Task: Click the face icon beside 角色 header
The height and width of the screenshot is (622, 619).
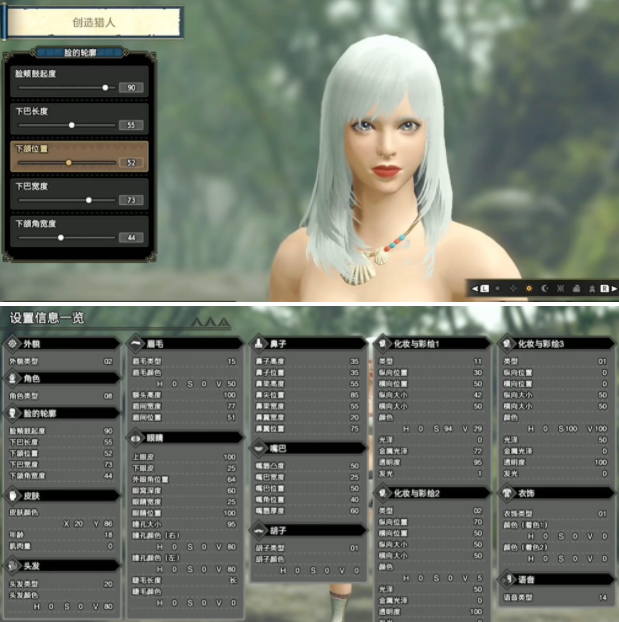Action: coord(13,378)
